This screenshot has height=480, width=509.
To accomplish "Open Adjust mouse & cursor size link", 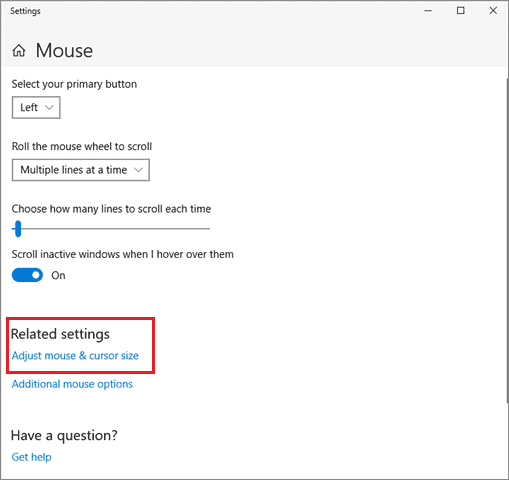I will tap(75, 356).
